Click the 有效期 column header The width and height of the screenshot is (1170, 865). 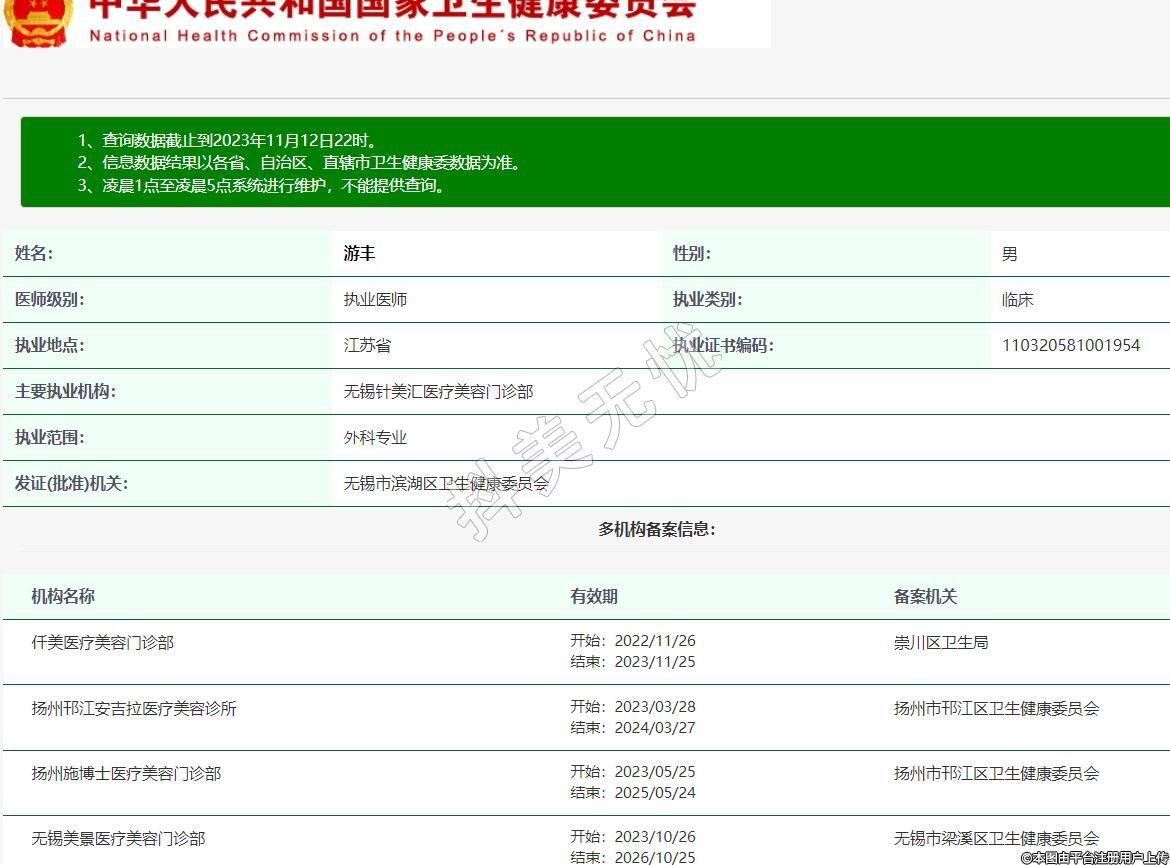point(594,597)
